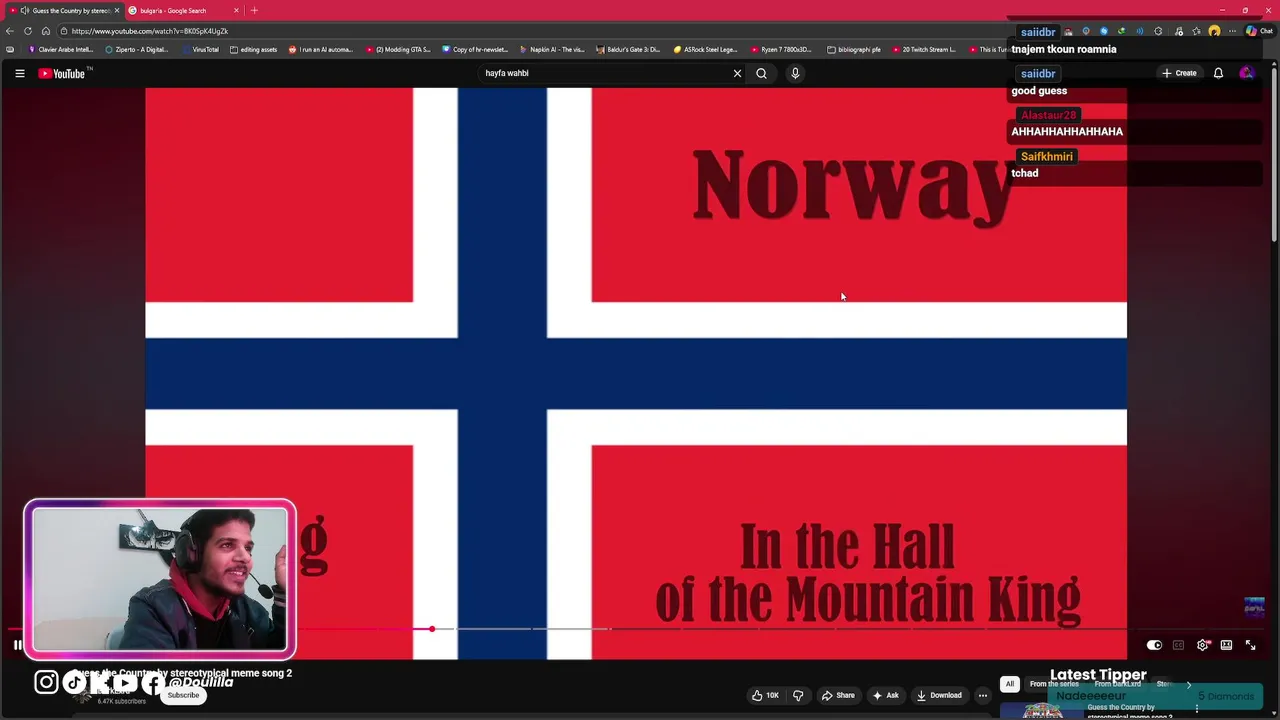
Task: Close the bulgaria Google Search tab
Action: click(236, 10)
